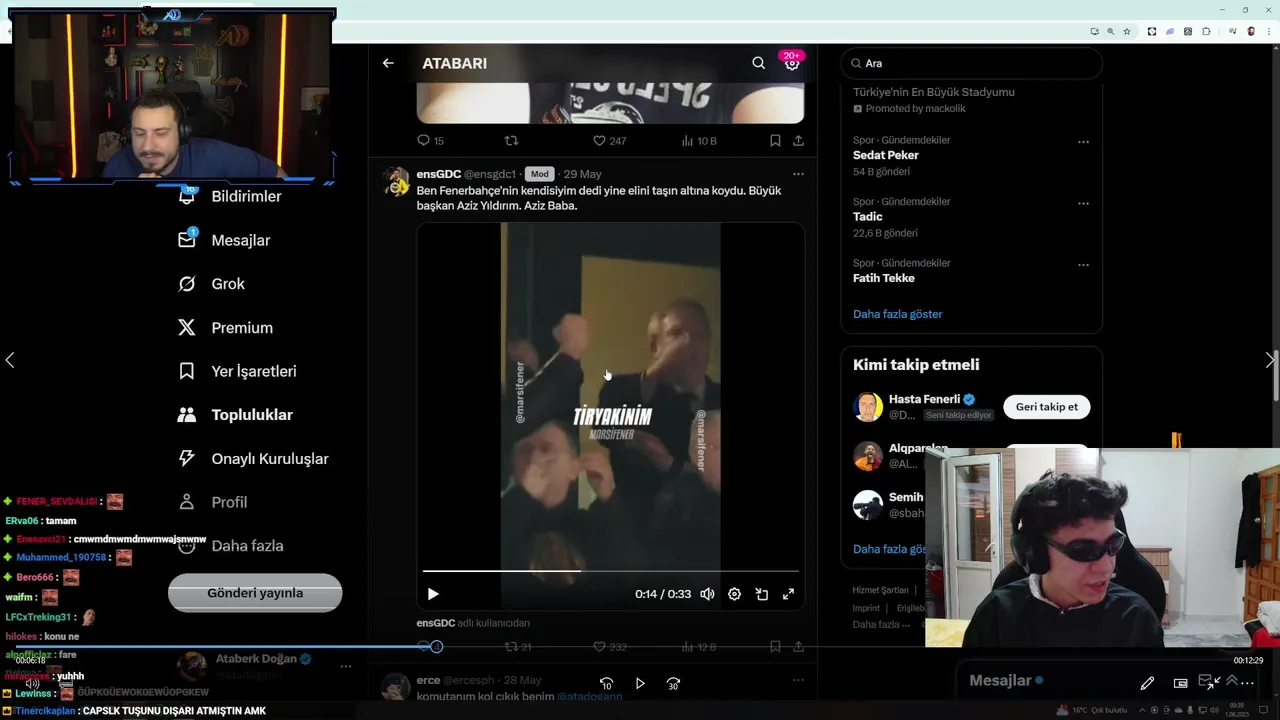1280x720 pixels.
Task: Click Geri takip et for Hasta Fenerli
Action: pyautogui.click(x=1047, y=407)
